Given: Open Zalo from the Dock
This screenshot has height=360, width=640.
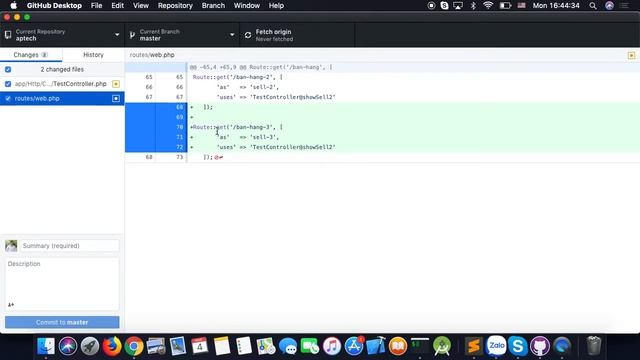Looking at the screenshot, I should (496, 346).
